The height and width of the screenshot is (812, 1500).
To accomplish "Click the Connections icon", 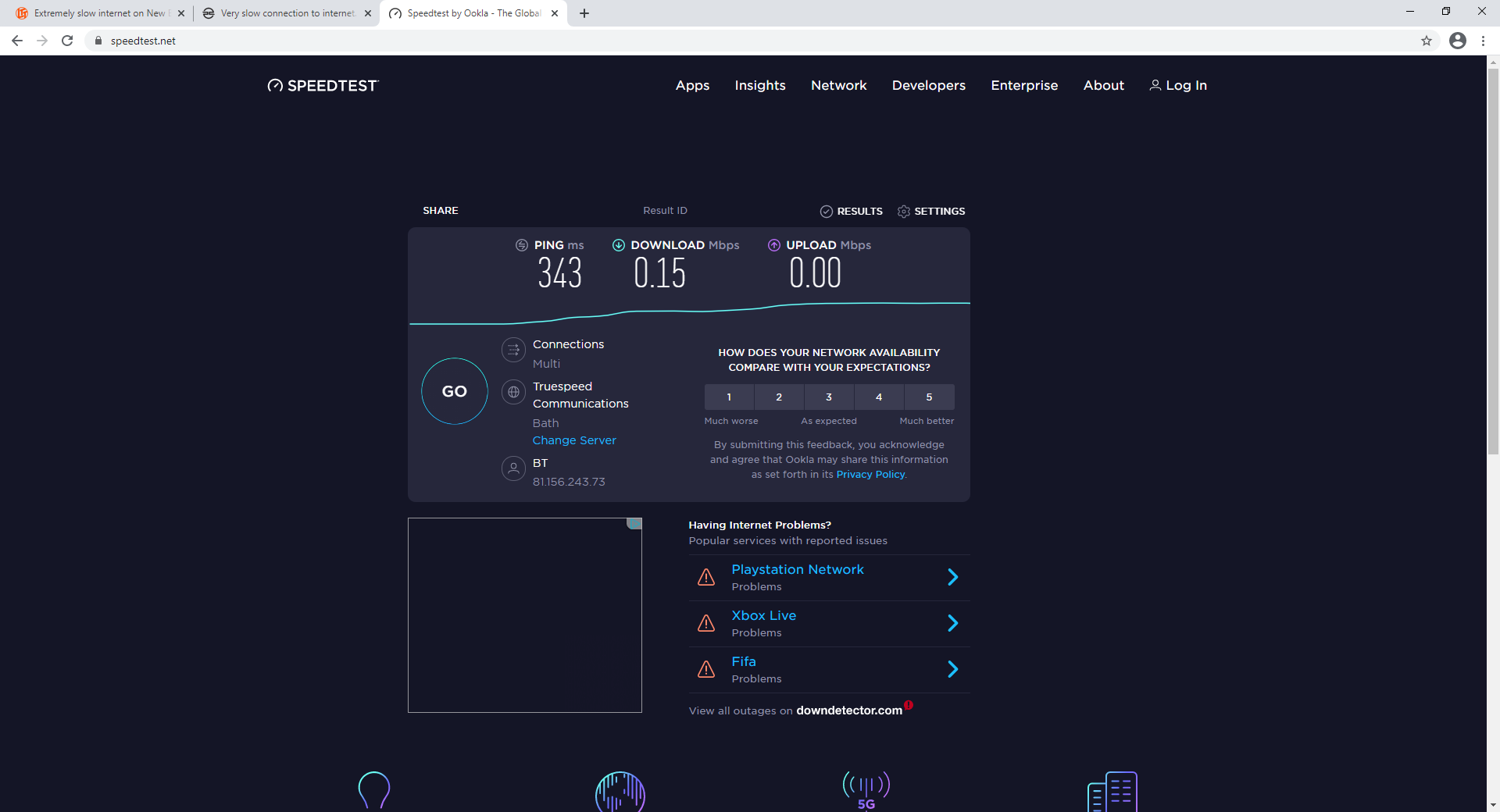I will [513, 350].
